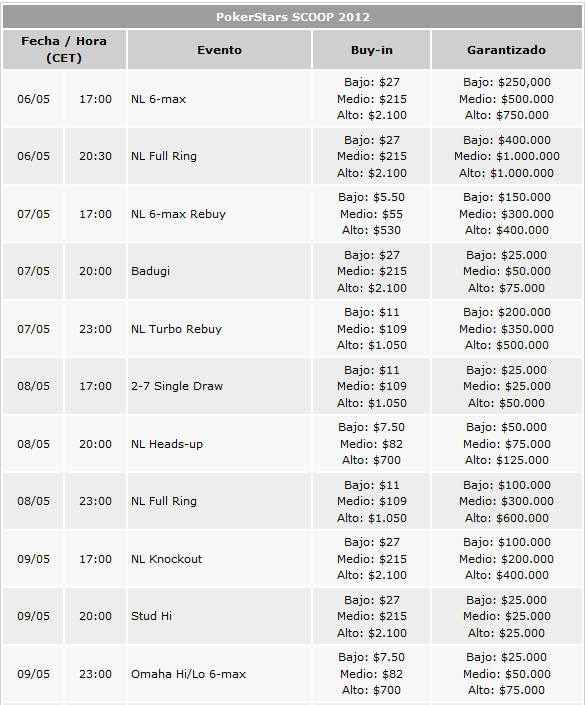Viewport: 586px width, 705px height.
Task: Click the Alto: $530 buy-in value
Action: 371,230
